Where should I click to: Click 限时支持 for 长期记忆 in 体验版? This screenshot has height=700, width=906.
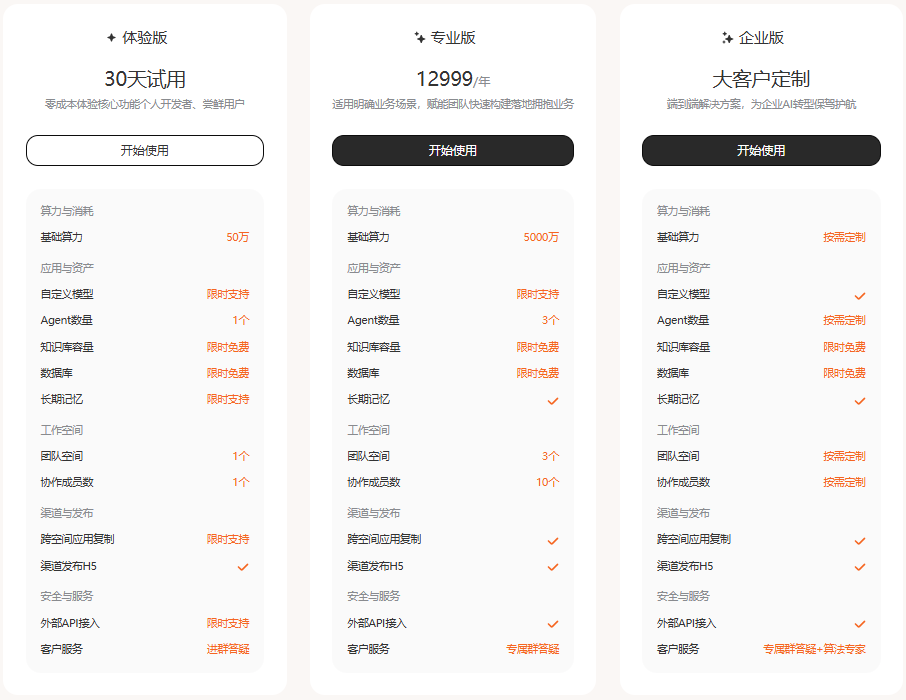(228, 399)
